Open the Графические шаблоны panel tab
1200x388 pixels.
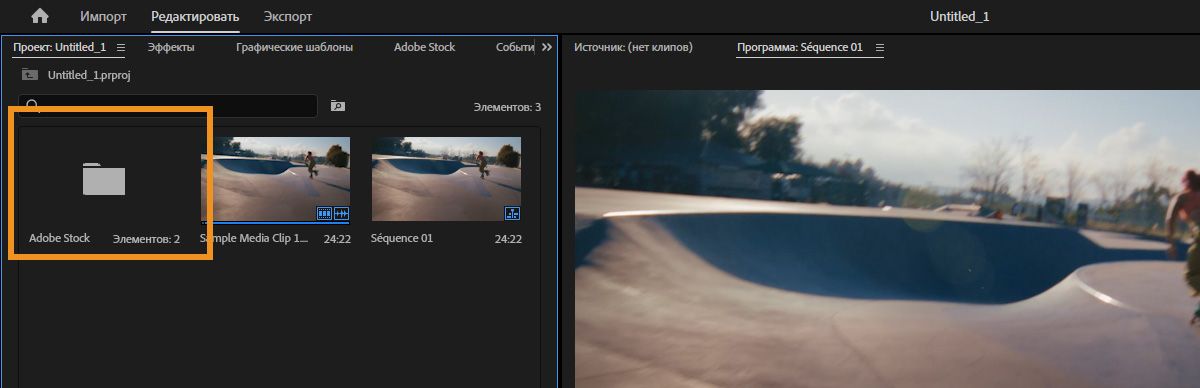coord(294,47)
